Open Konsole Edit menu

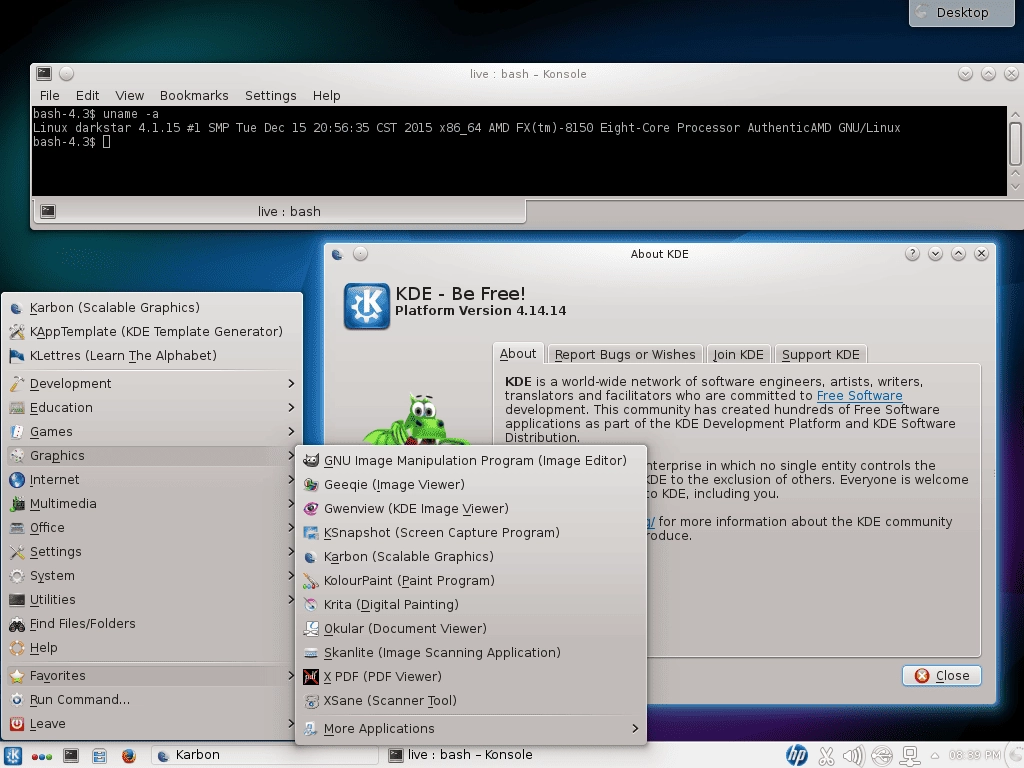point(88,96)
